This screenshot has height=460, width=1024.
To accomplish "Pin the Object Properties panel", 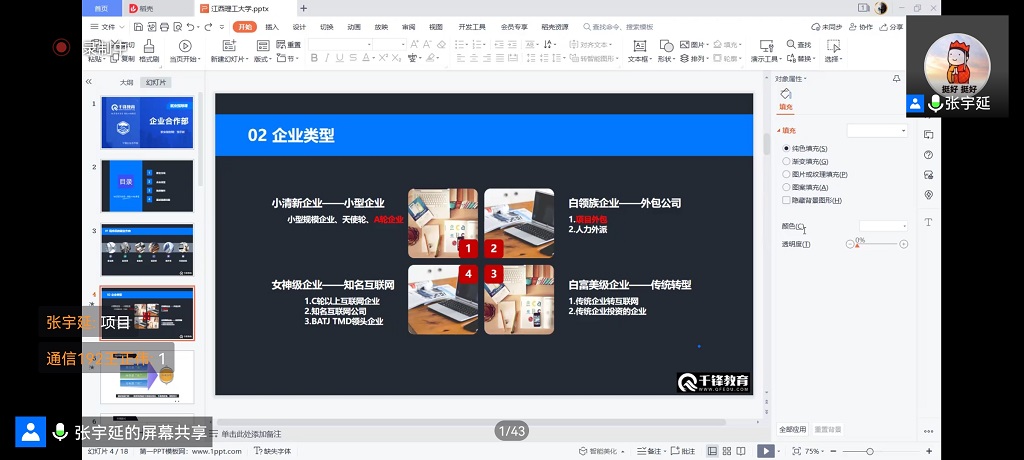I will point(897,79).
